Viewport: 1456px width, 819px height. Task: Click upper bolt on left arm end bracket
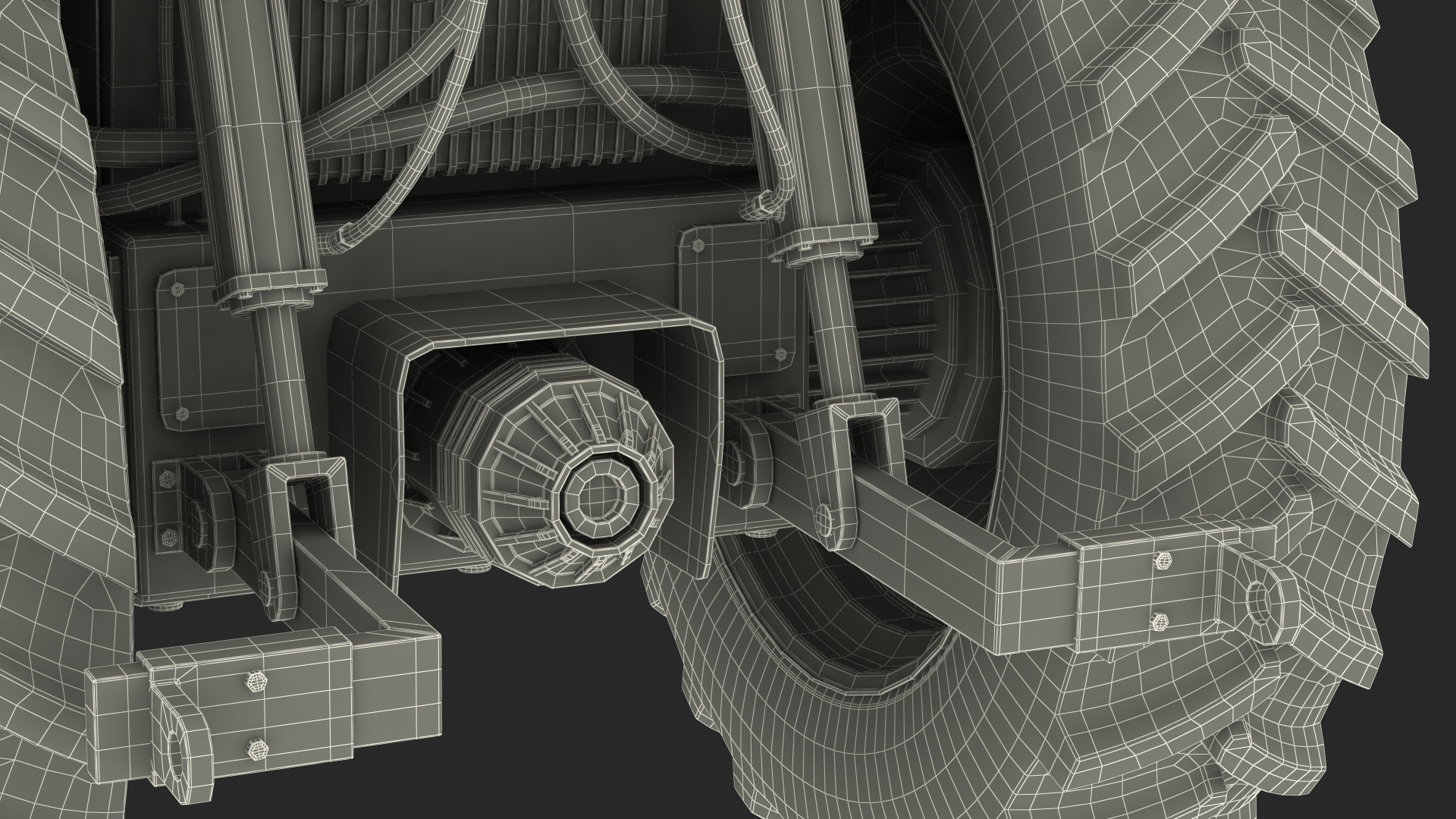tap(256, 680)
